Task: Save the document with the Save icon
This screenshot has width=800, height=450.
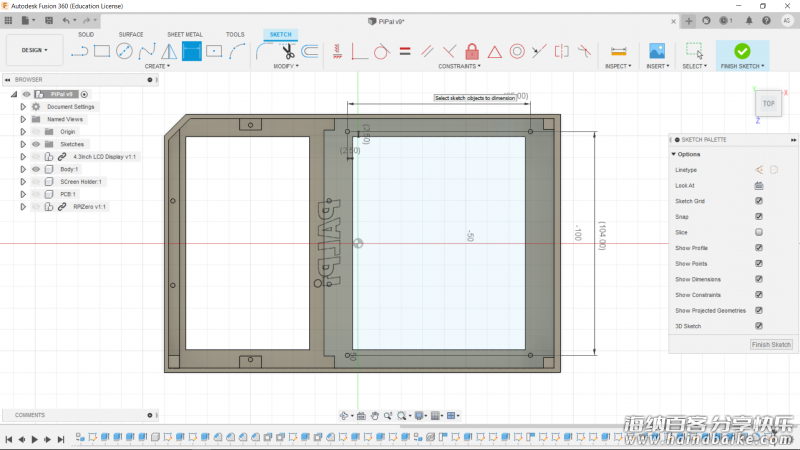Action: (x=49, y=20)
